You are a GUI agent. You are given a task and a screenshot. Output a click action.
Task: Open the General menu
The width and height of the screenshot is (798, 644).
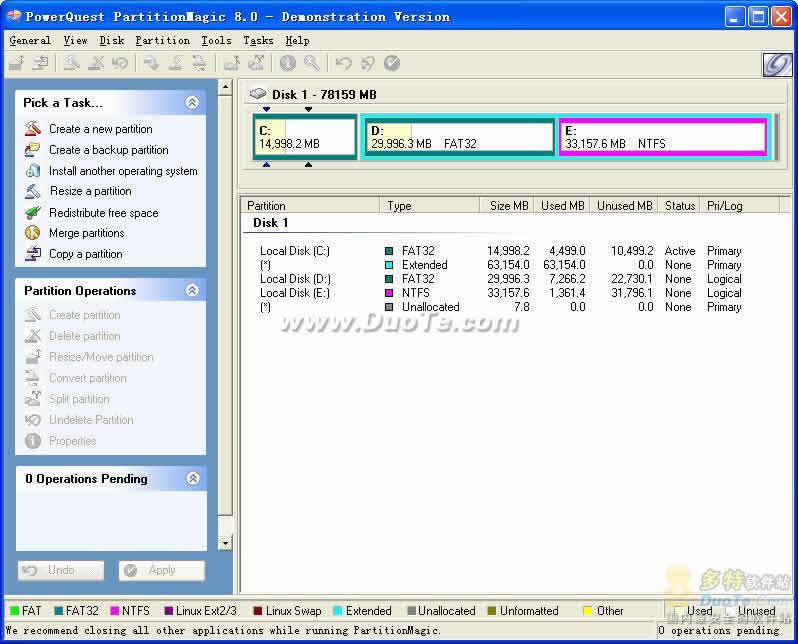pos(30,41)
